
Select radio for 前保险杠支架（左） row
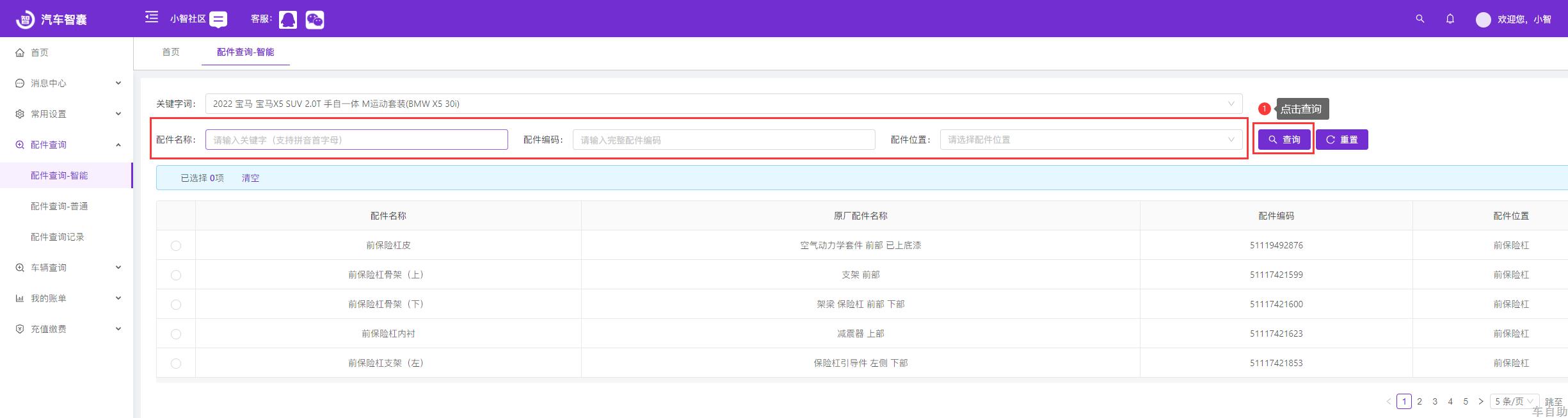(x=176, y=364)
